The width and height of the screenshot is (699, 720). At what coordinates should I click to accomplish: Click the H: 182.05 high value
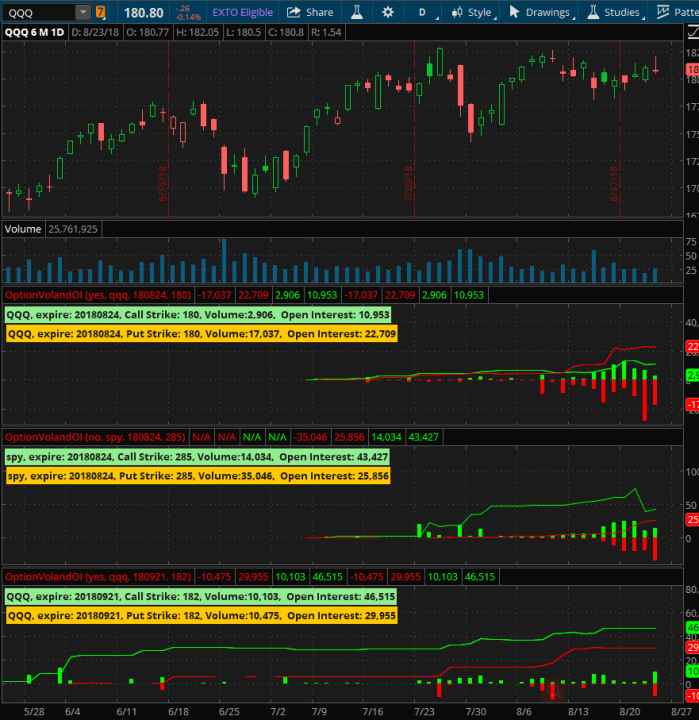(x=197, y=33)
